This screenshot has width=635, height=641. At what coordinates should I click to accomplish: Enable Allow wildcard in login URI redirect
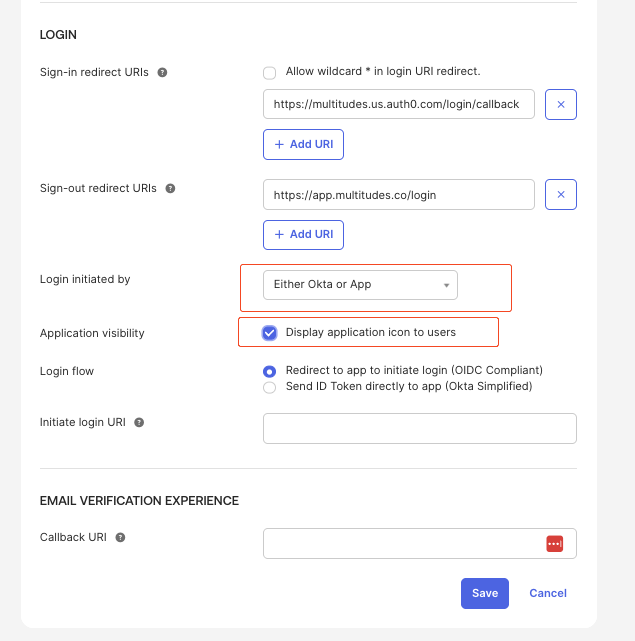(x=269, y=72)
